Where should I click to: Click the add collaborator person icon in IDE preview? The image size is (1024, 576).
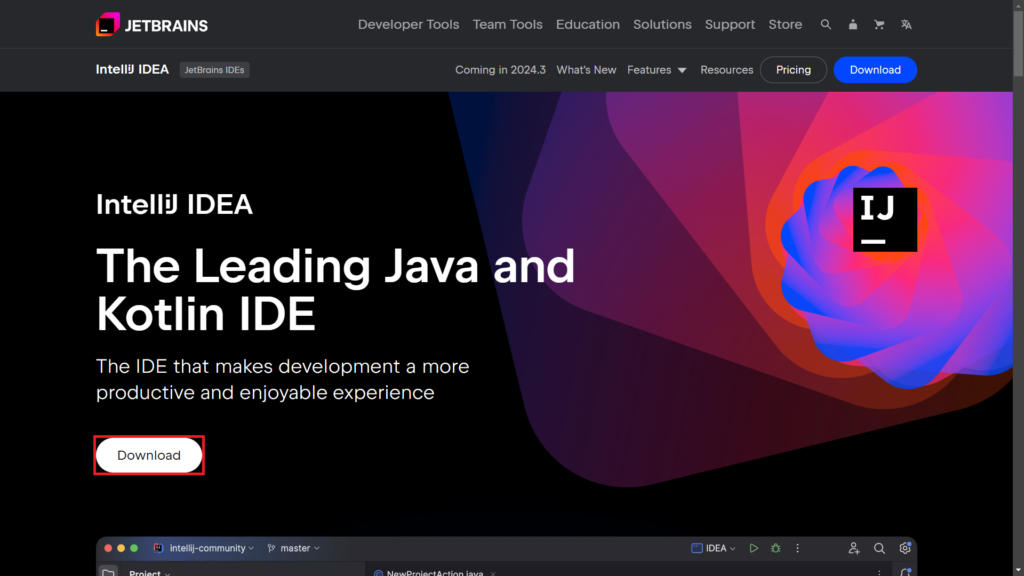click(854, 549)
